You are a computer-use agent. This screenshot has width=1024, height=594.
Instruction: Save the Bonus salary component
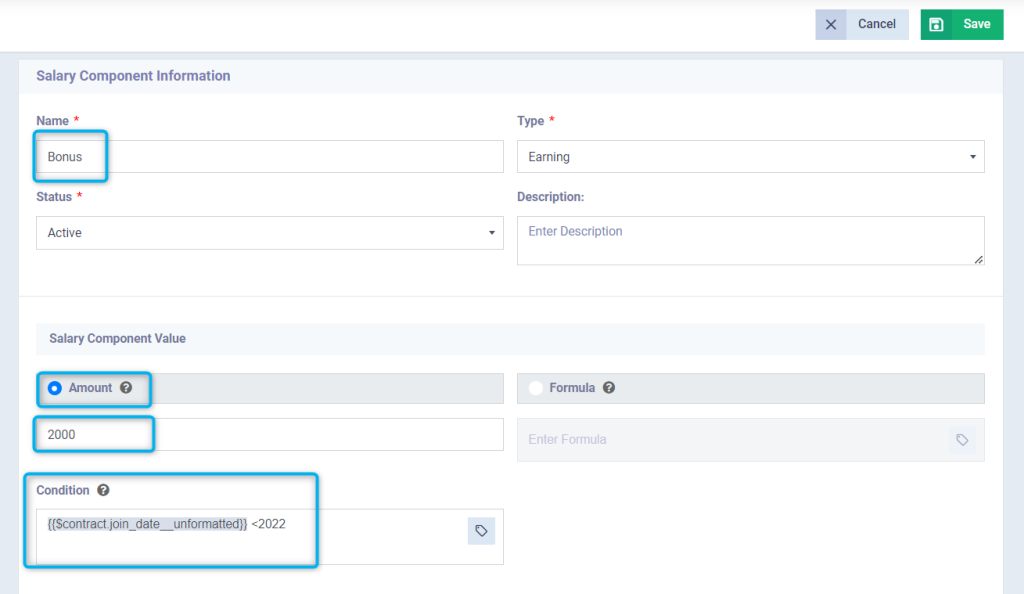pyautogui.click(x=962, y=24)
